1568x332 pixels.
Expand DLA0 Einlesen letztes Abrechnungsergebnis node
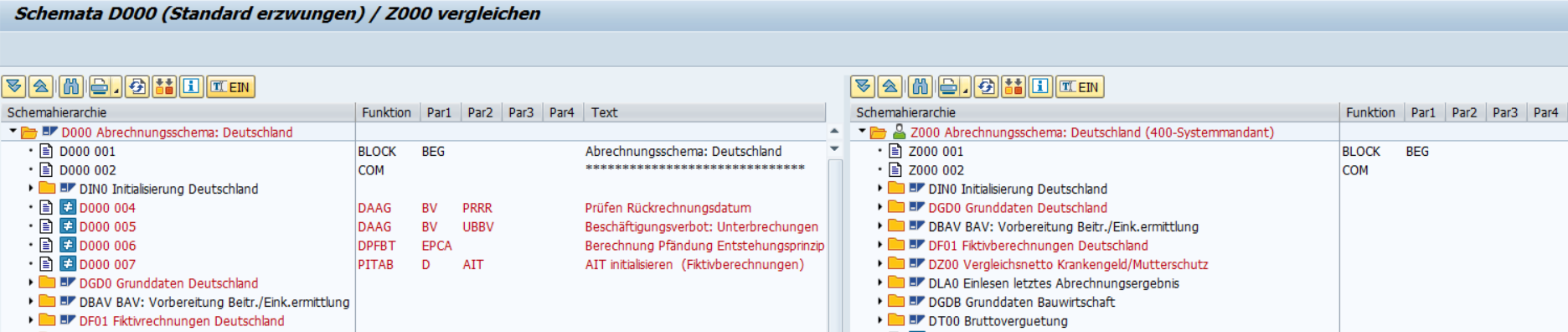coord(880,283)
